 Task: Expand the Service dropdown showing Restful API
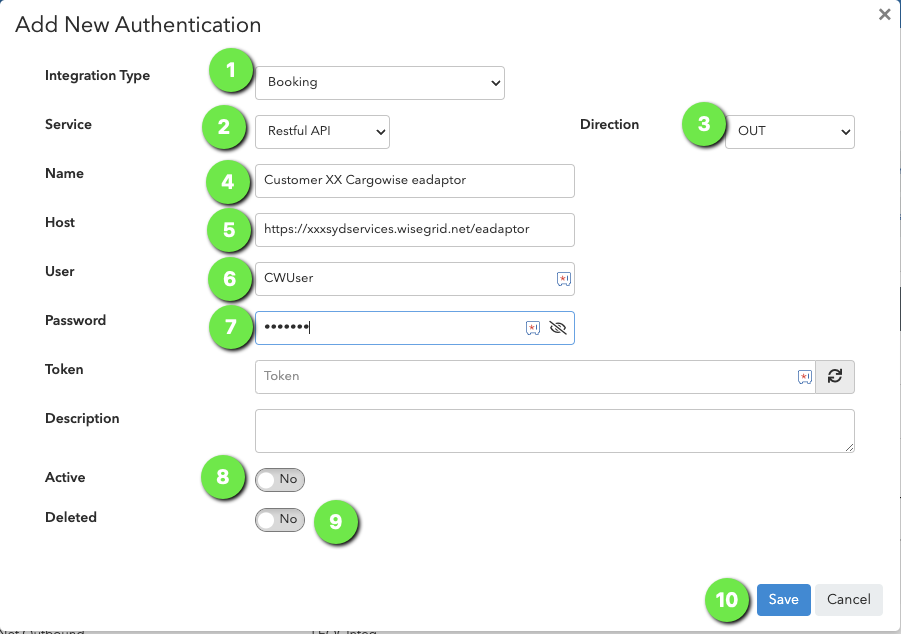(322, 132)
